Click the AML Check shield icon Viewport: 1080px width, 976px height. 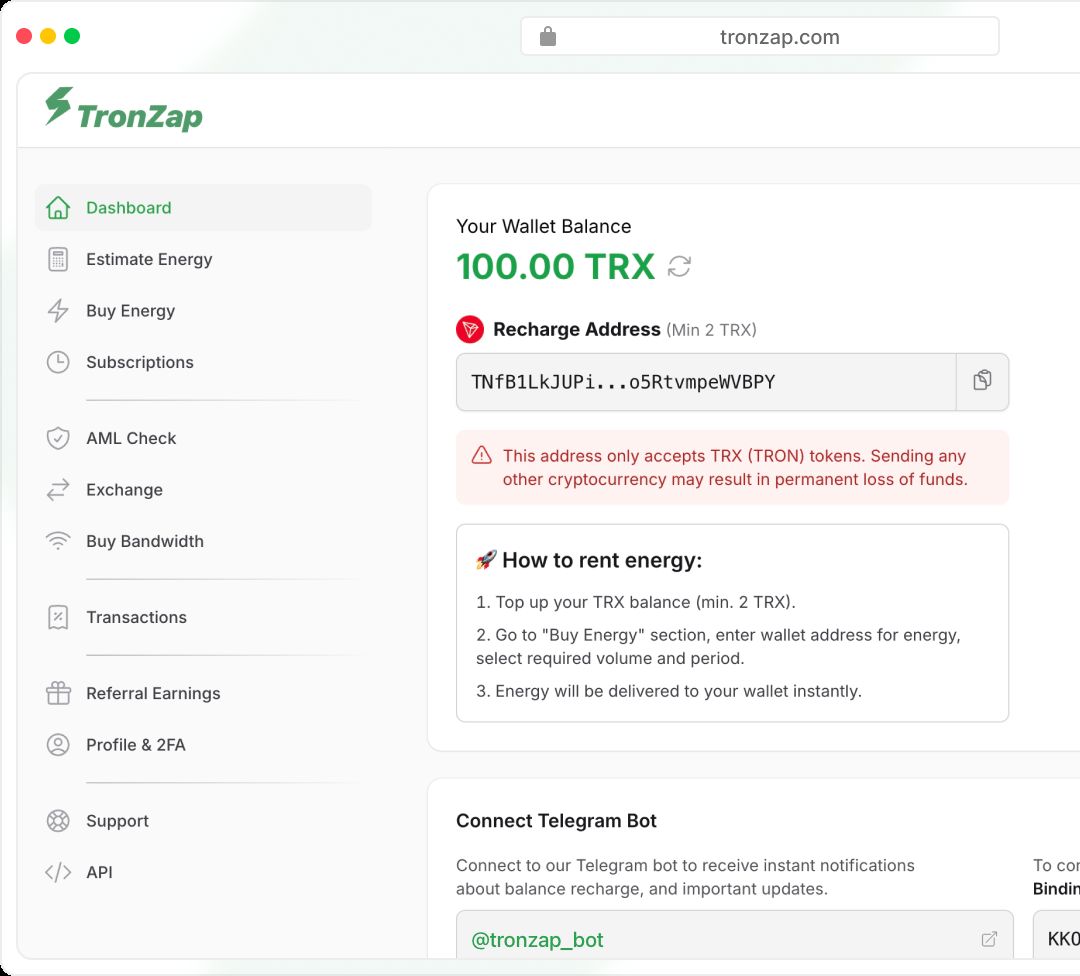click(x=58, y=438)
